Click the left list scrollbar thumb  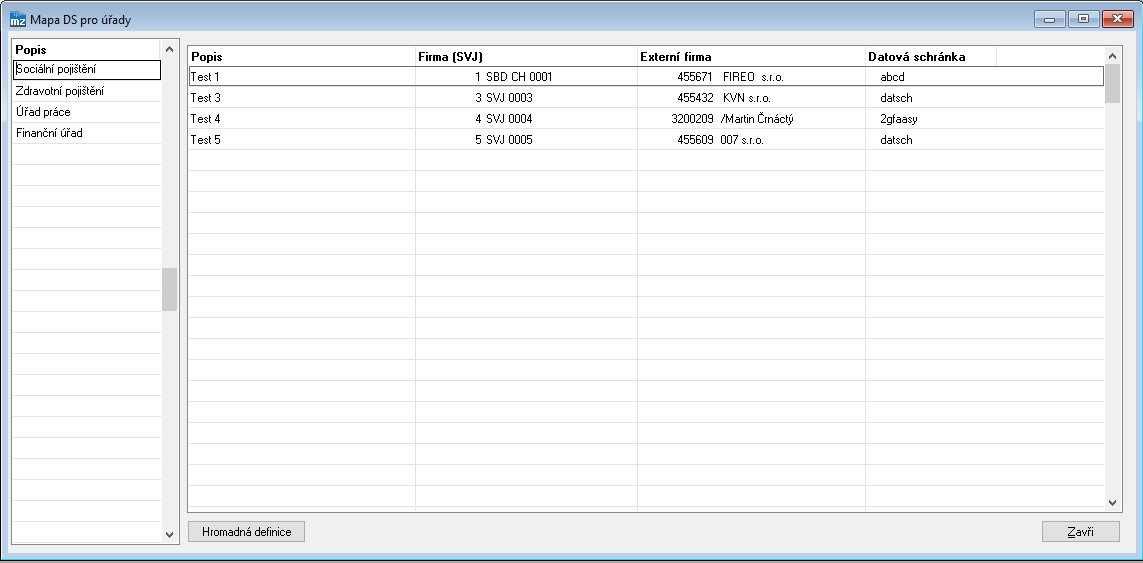(169, 289)
